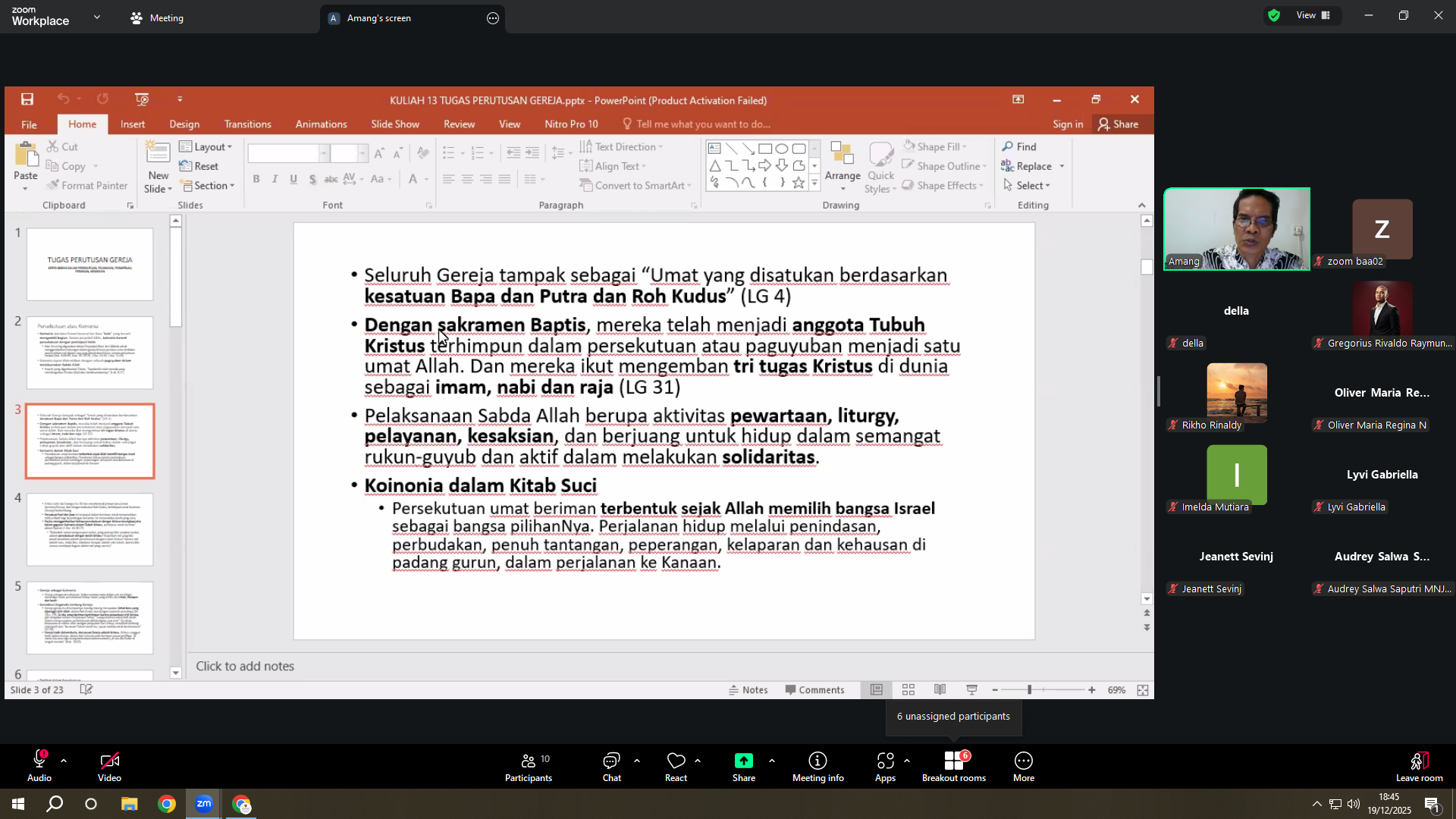Expand Share options arrow in Zoom
The height and width of the screenshot is (819, 1456).
pyautogui.click(x=772, y=761)
